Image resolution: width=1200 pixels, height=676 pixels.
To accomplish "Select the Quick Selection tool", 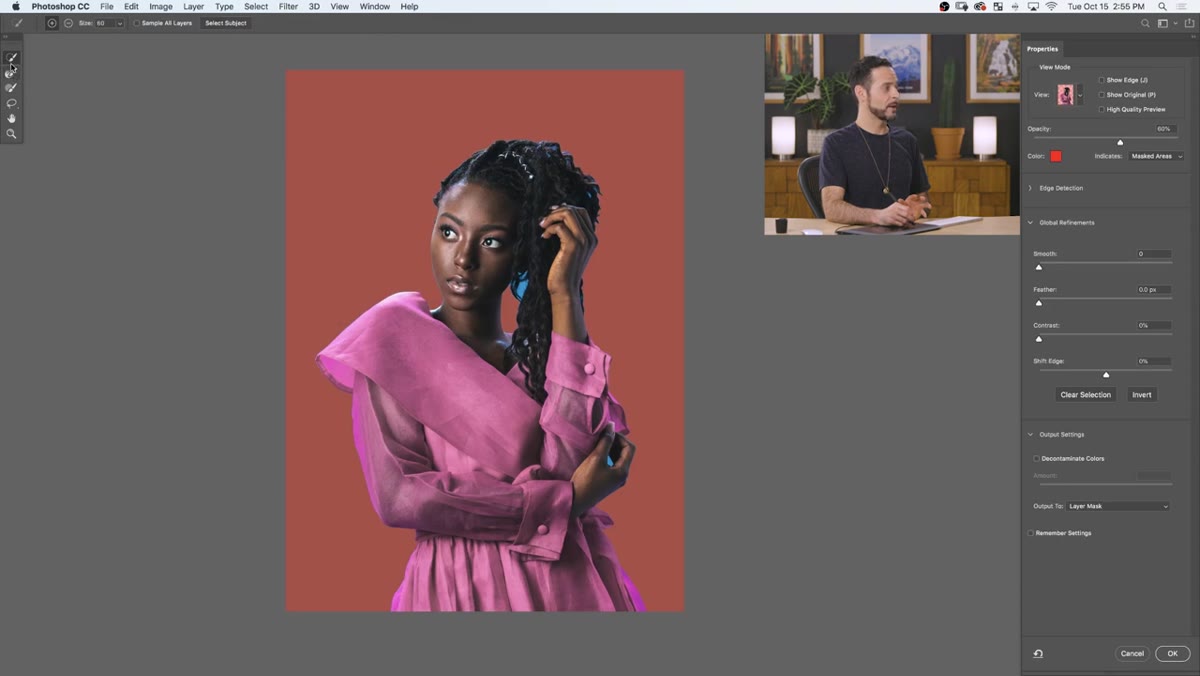I will coord(11,58).
